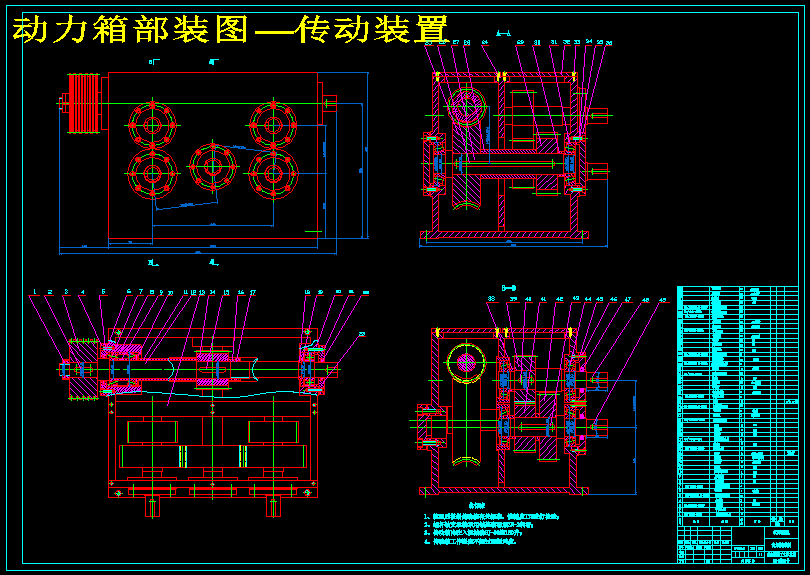810x575 pixels.
Task: Select the hatched pulley in the bottom-left section view
Action: click(84, 370)
